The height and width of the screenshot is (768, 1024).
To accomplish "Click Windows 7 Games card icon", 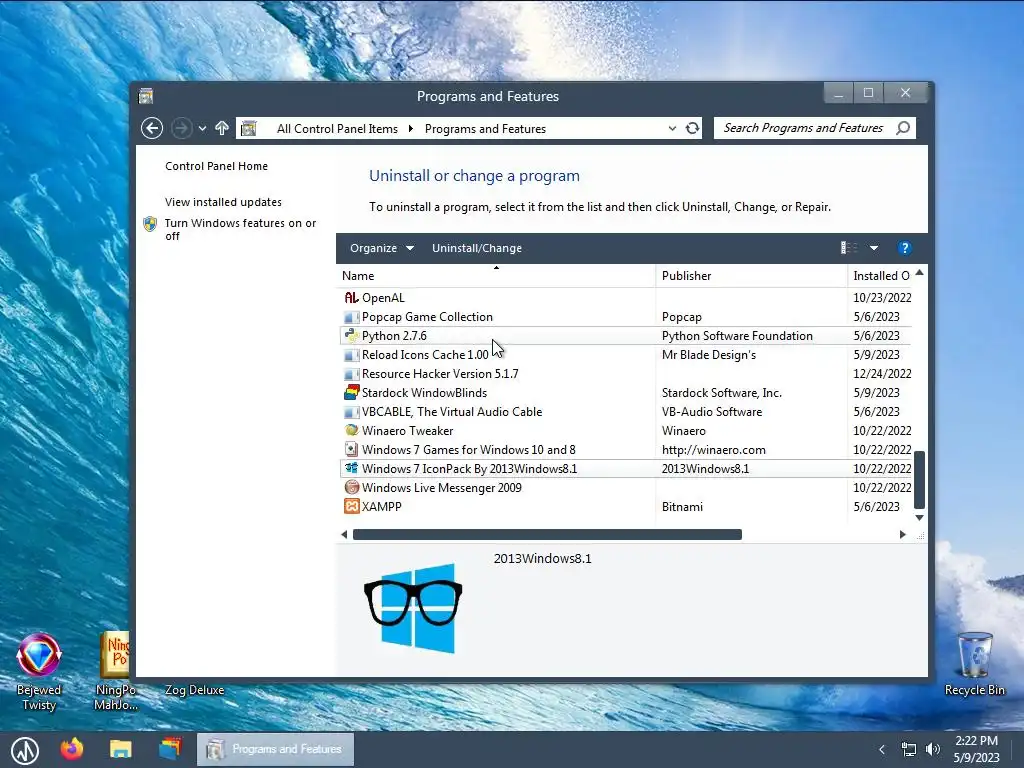I will pyautogui.click(x=351, y=449).
